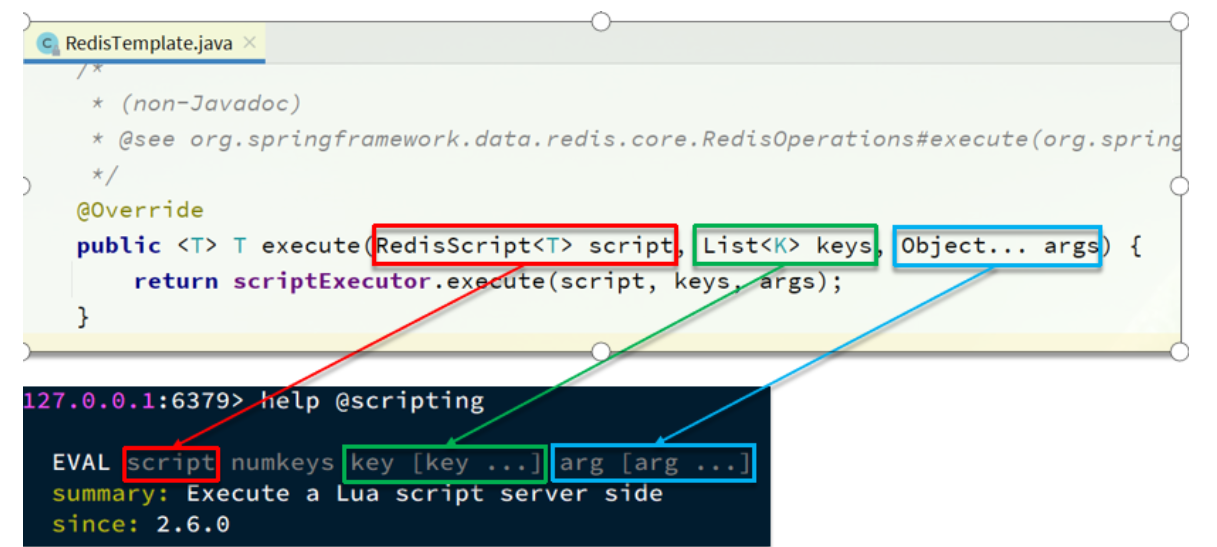Click the 'summary:' label in terminal

(111, 493)
